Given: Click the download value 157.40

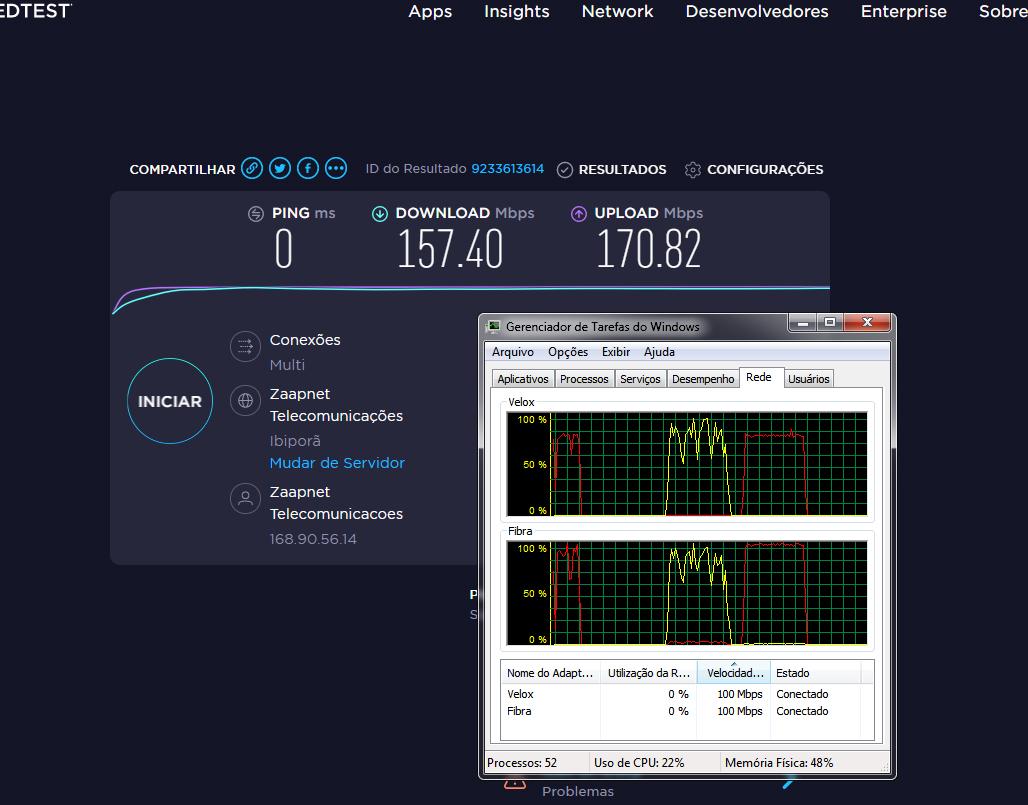Looking at the screenshot, I should 450,249.
